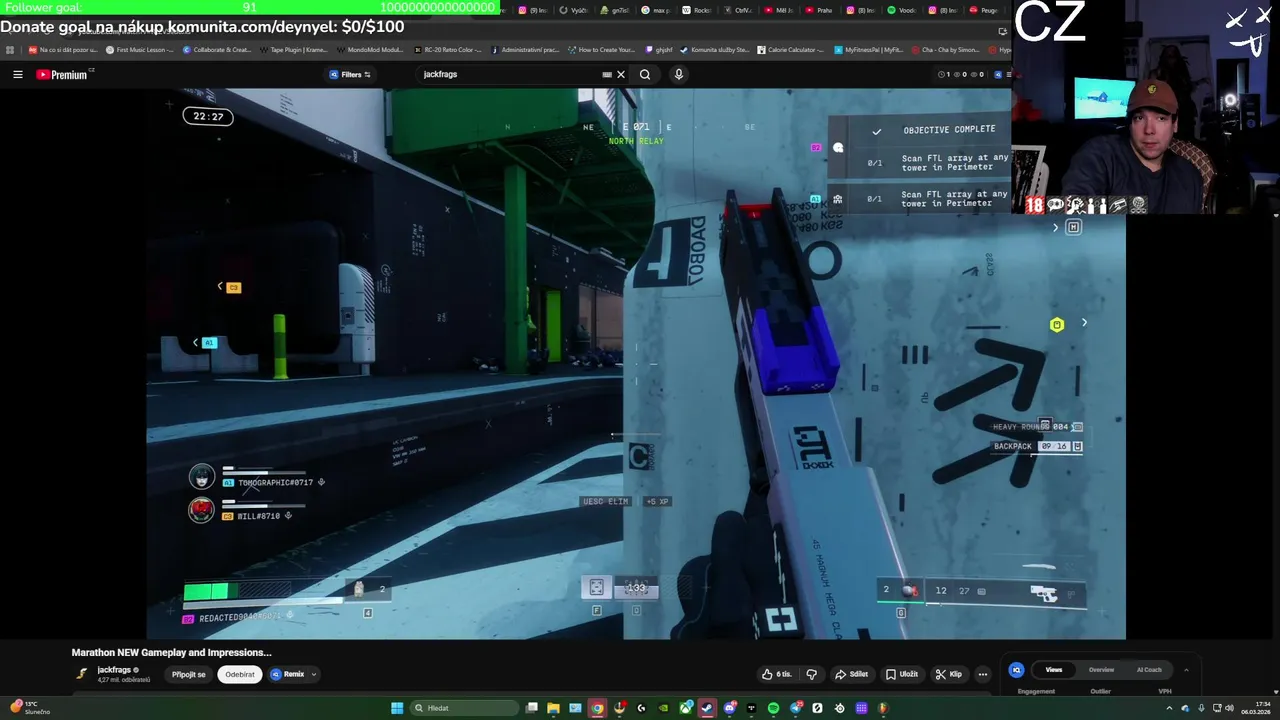Open the 'RC-20 Retro Color' bookmark
Image resolution: width=1280 pixels, height=720 pixels.
tap(447, 49)
